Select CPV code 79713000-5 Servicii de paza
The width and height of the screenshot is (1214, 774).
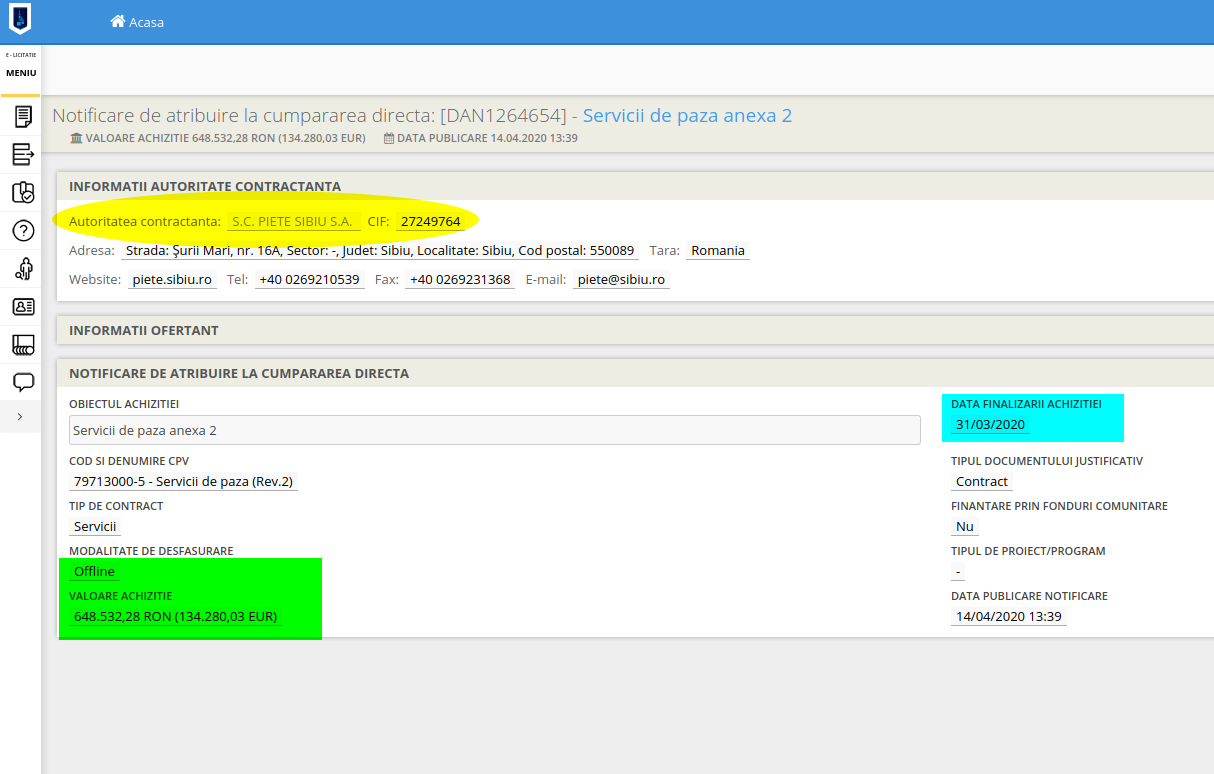coord(184,482)
